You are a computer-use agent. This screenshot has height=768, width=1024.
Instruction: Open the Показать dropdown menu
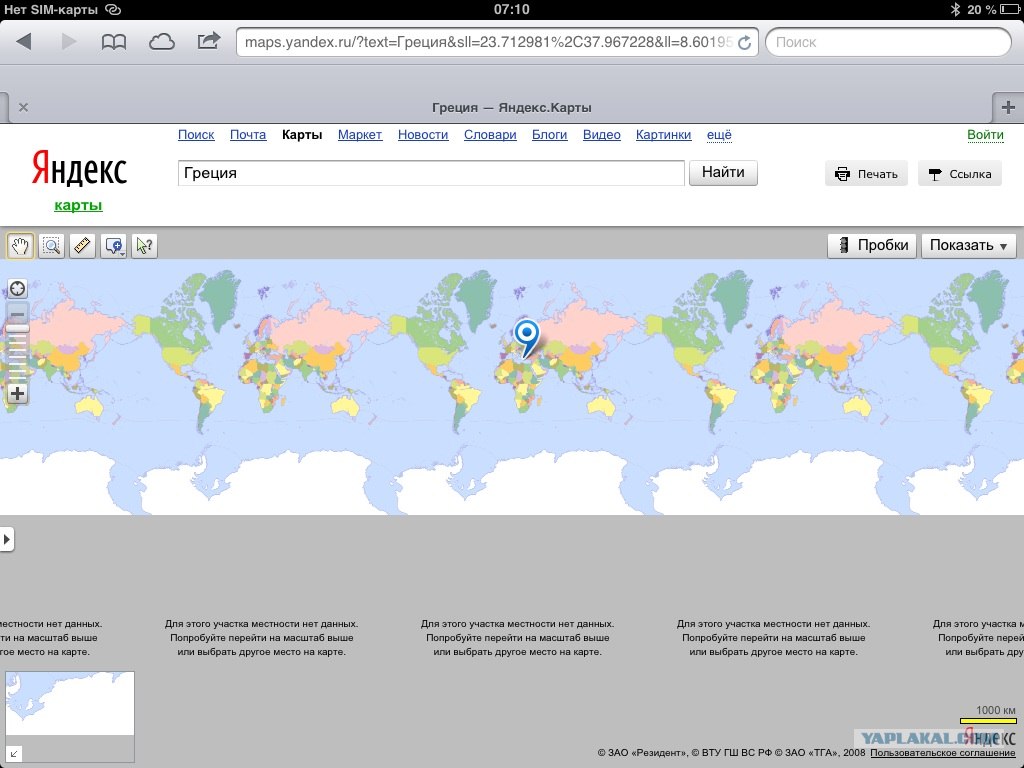click(968, 245)
